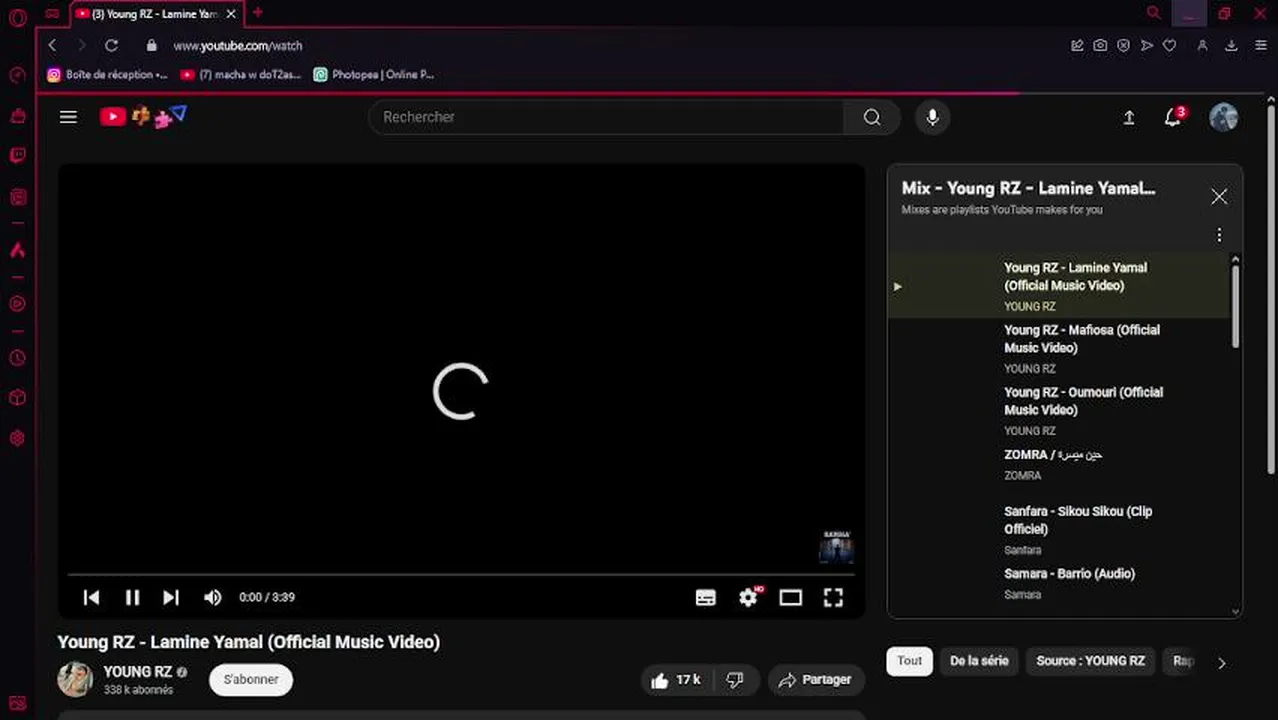Mute the video volume

click(212, 597)
